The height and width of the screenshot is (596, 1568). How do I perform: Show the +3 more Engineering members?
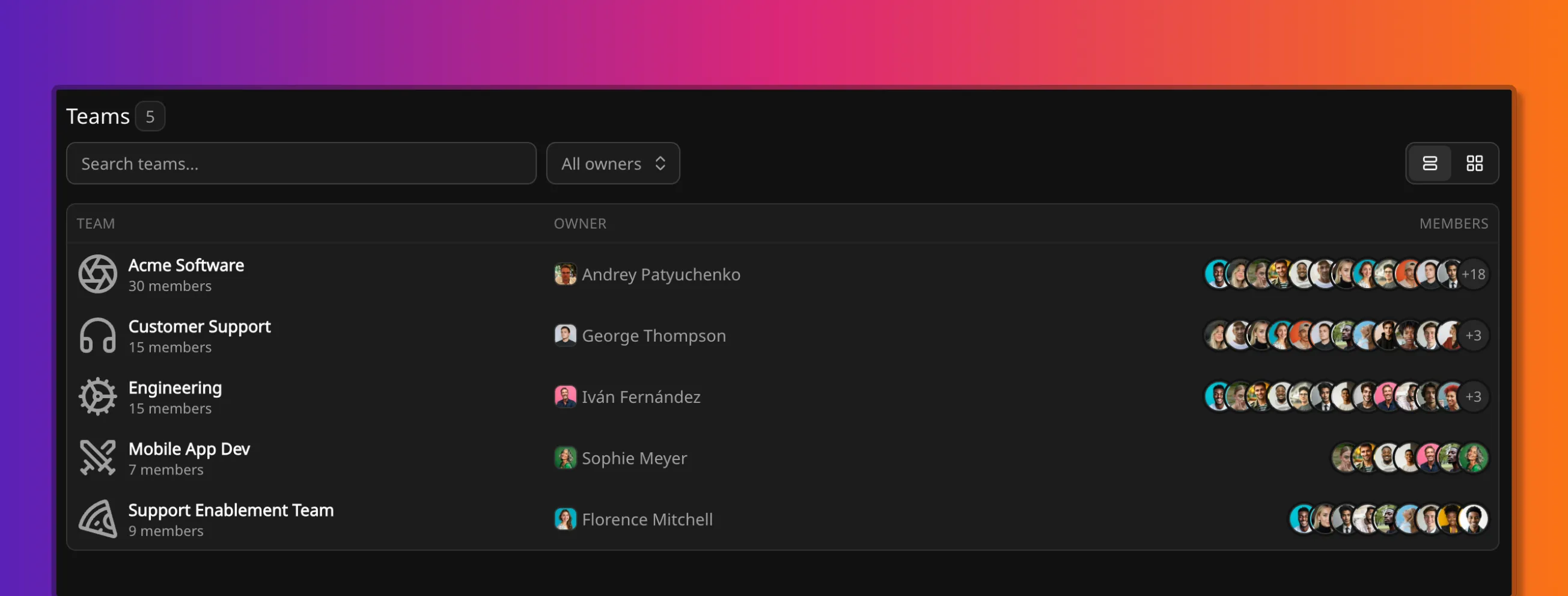(x=1473, y=397)
